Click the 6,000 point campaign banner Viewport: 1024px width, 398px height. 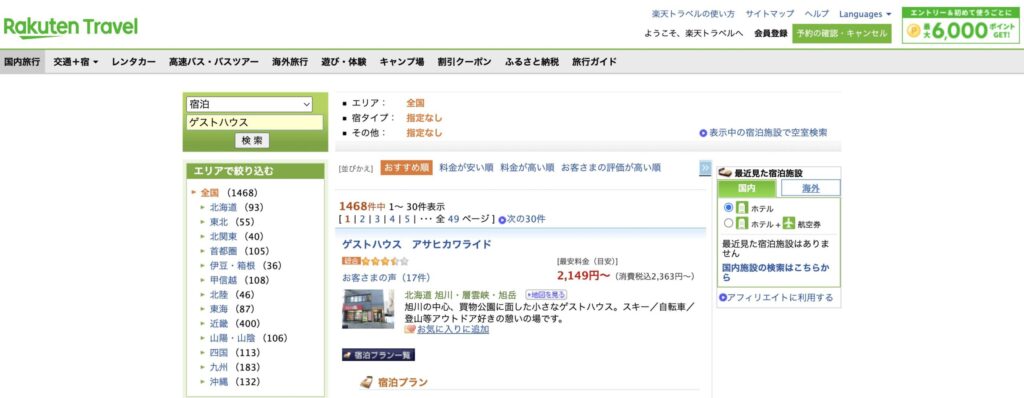961,25
